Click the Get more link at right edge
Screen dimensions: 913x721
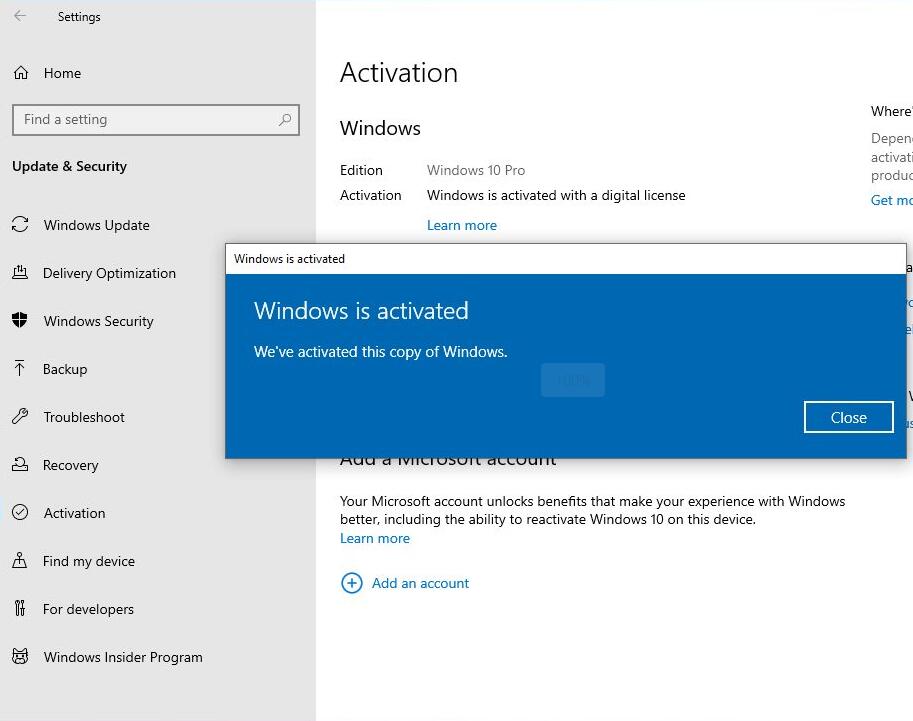tap(891, 200)
